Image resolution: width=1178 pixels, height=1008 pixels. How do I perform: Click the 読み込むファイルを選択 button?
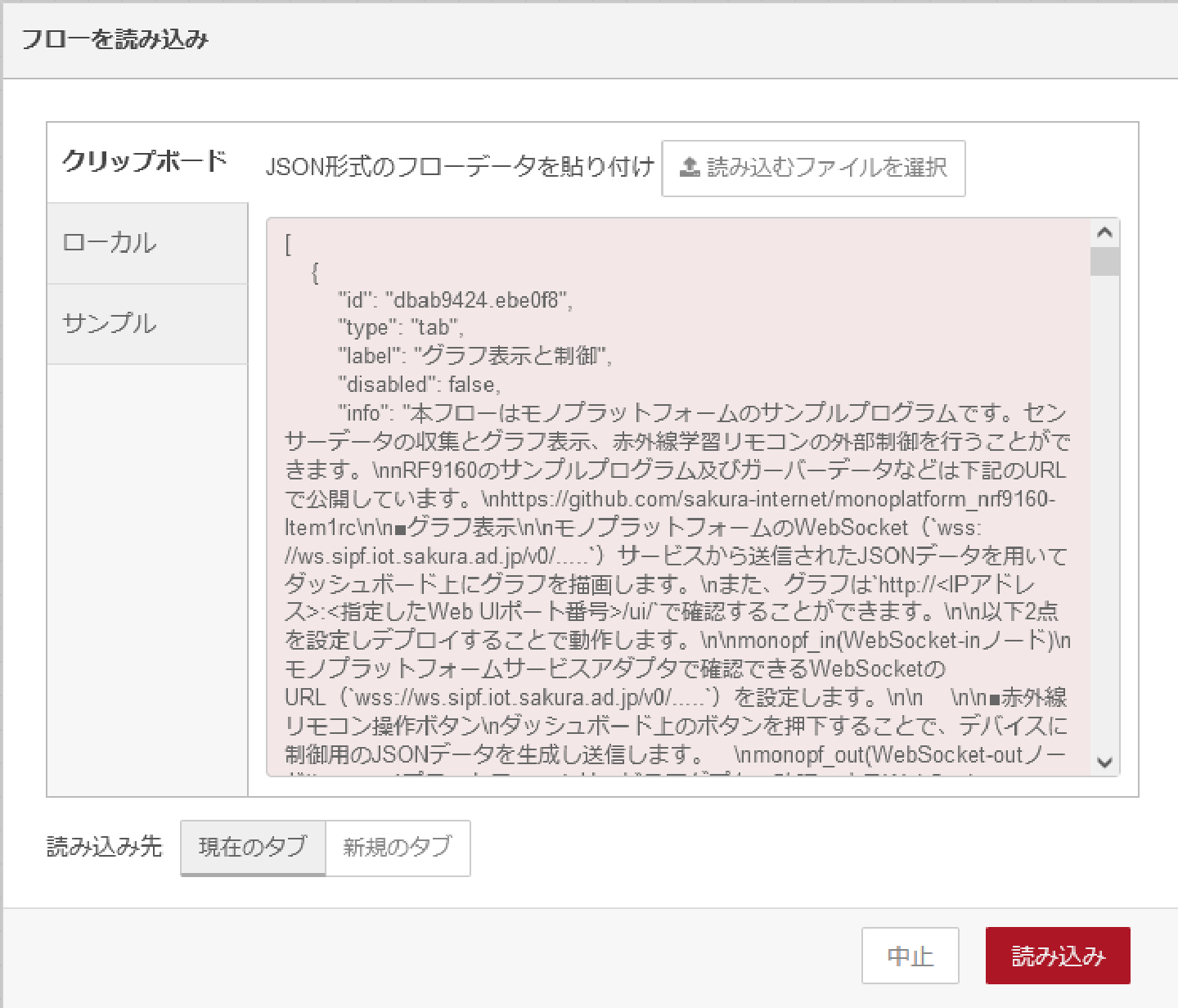point(813,168)
